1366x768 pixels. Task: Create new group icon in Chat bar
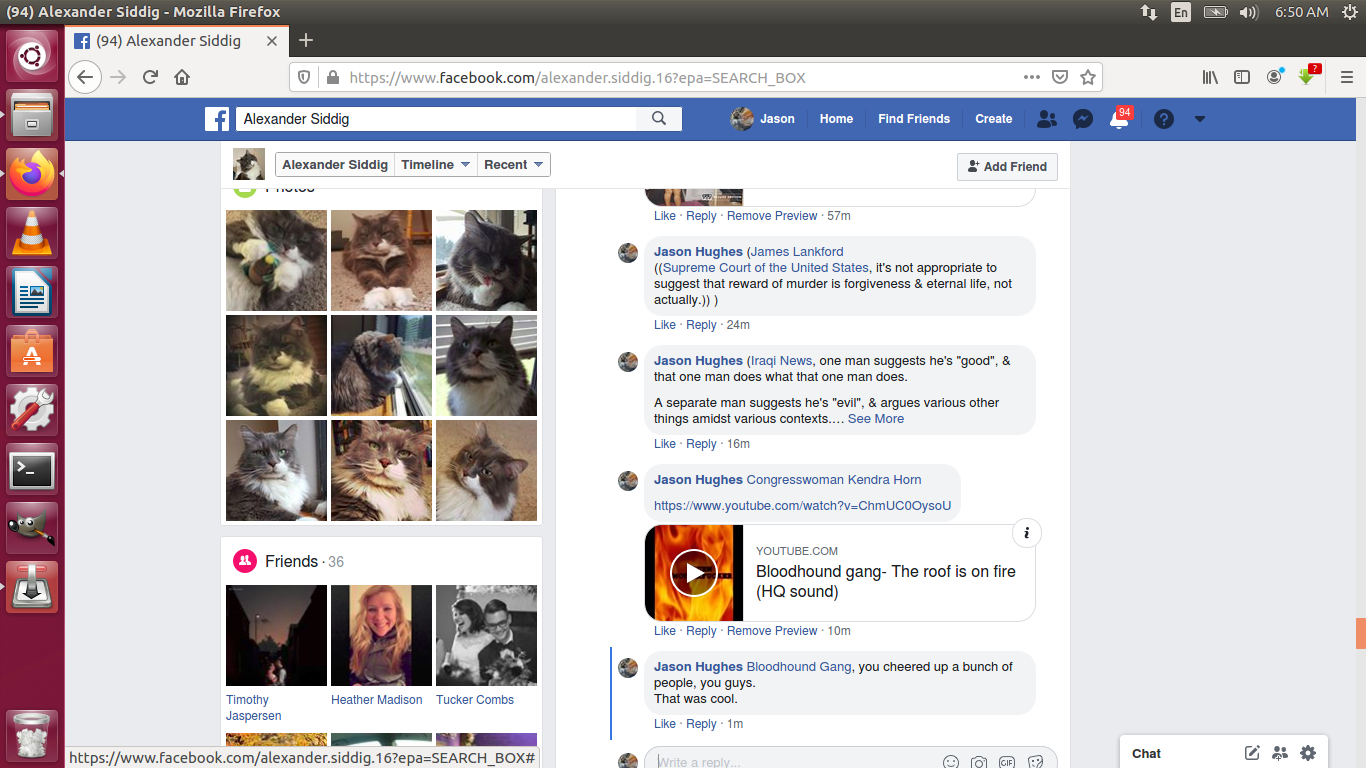coord(1280,753)
